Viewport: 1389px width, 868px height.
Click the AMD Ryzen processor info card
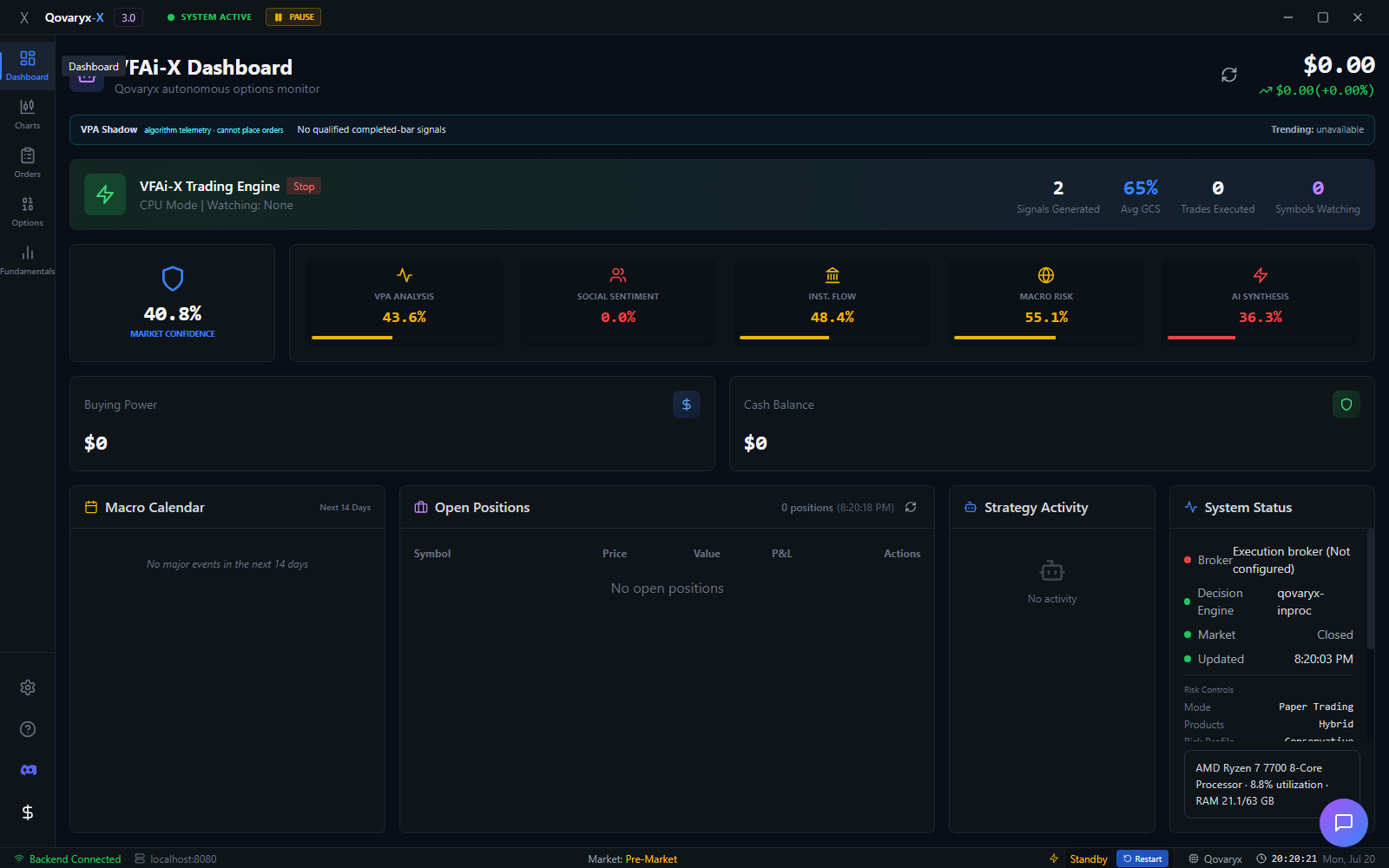coord(1272,785)
